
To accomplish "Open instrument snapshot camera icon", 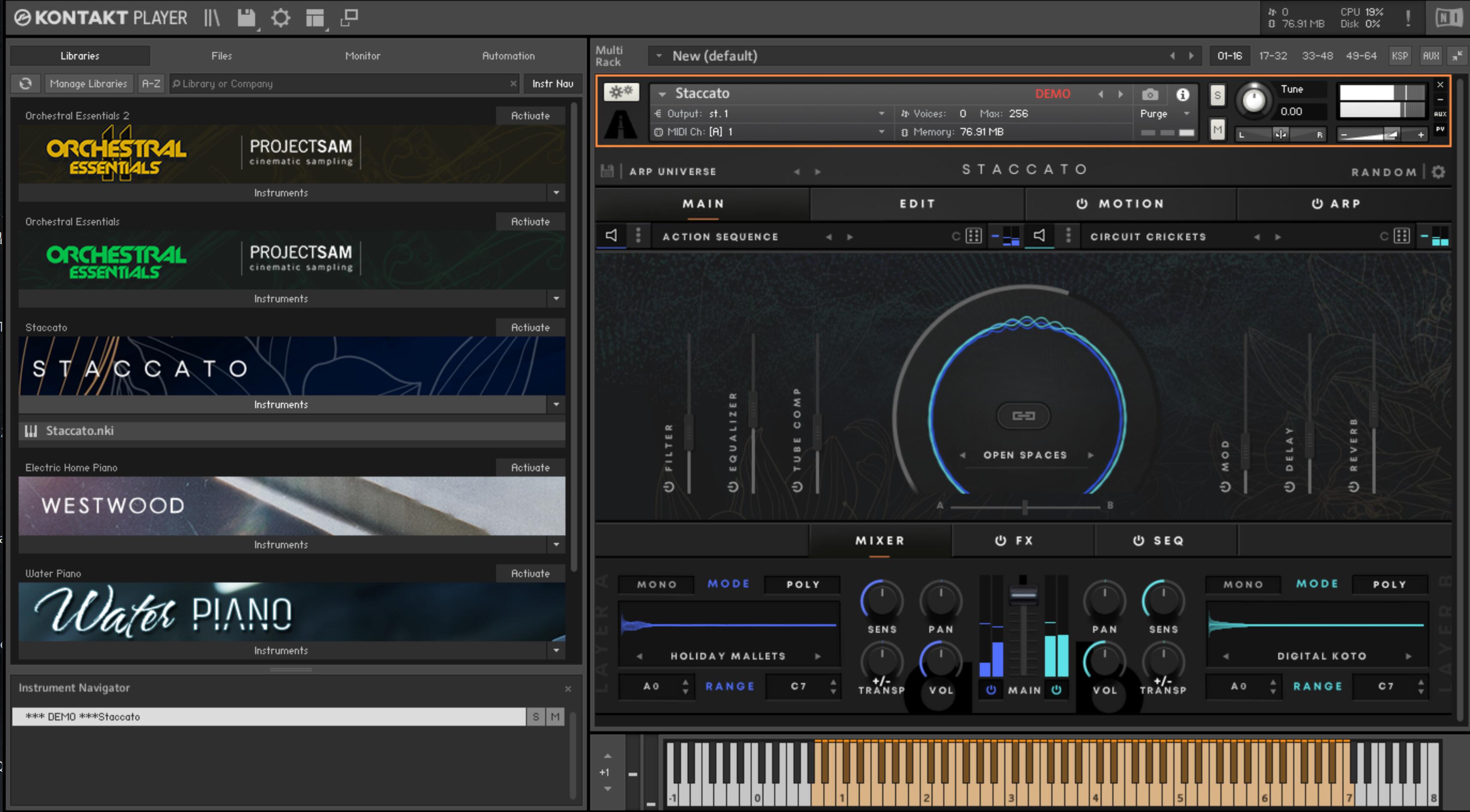I will pos(1150,94).
